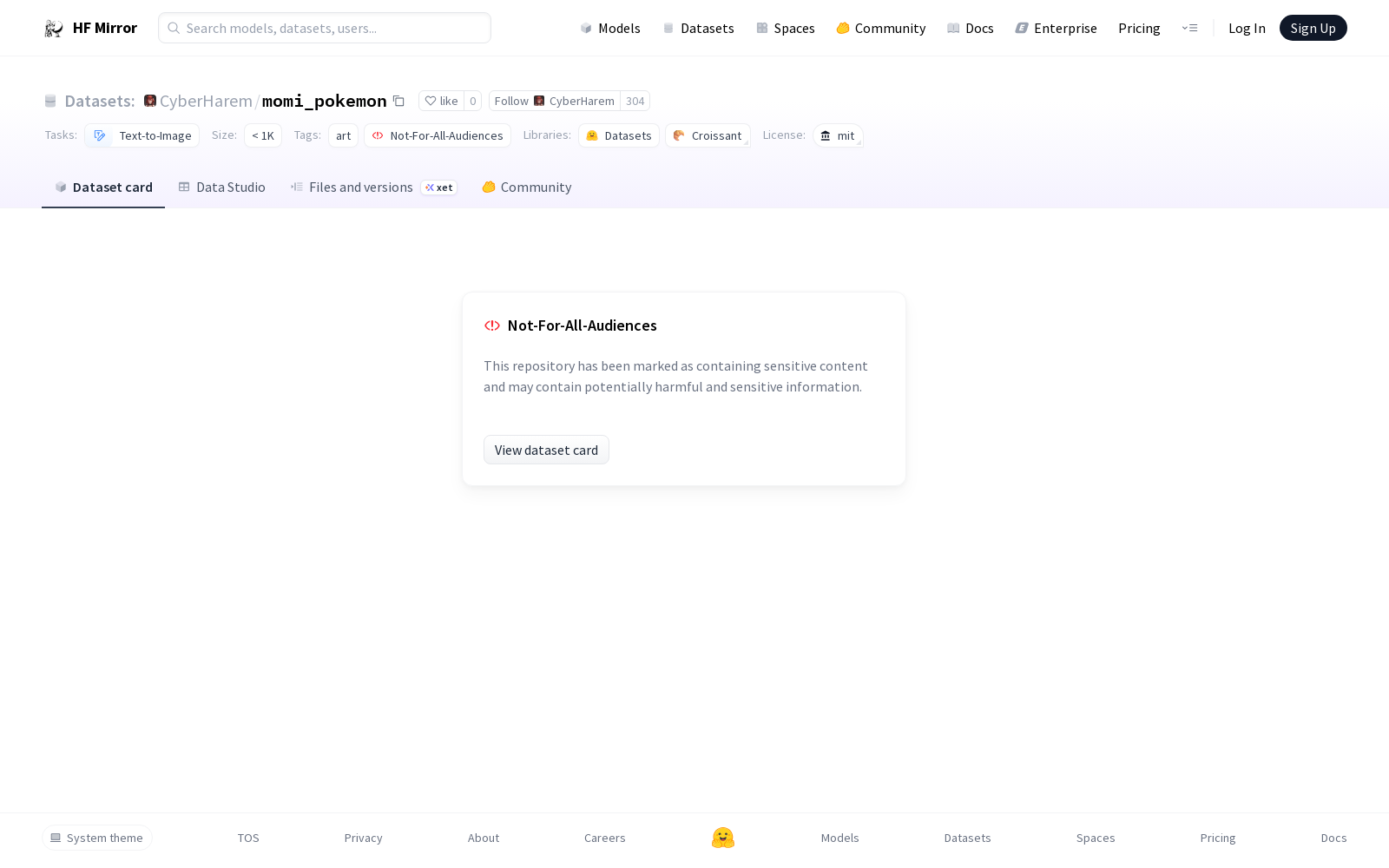
Task: Open the Pricing footer link
Action: pyautogui.click(x=1217, y=838)
